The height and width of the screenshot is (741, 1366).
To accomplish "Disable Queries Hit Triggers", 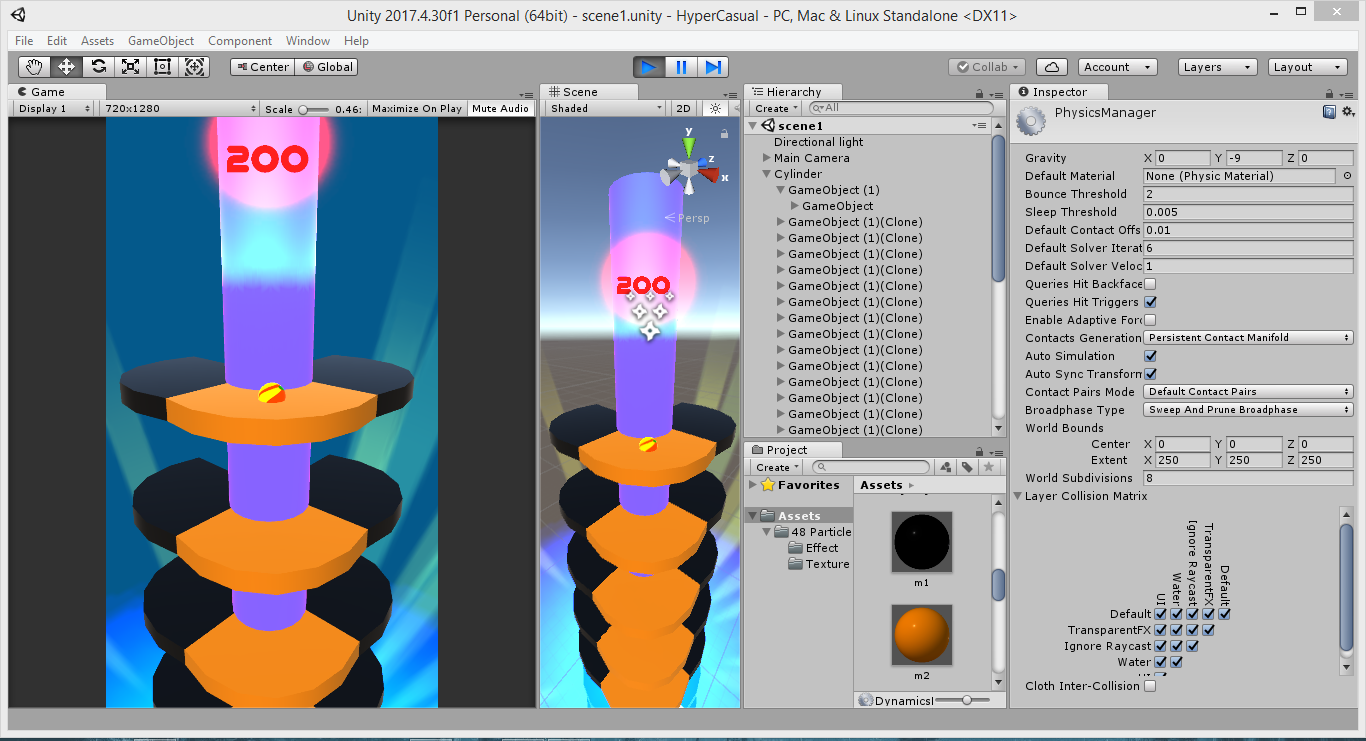I will pyautogui.click(x=1150, y=302).
